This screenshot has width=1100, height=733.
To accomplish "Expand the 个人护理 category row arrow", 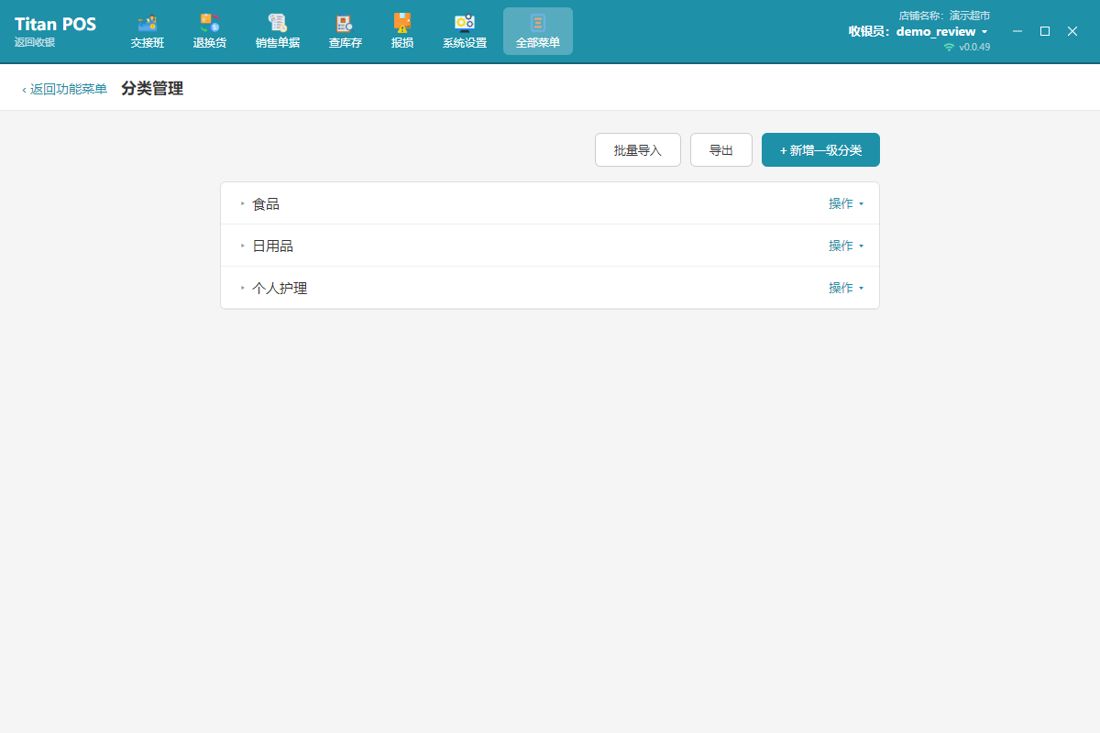I will click(x=243, y=288).
